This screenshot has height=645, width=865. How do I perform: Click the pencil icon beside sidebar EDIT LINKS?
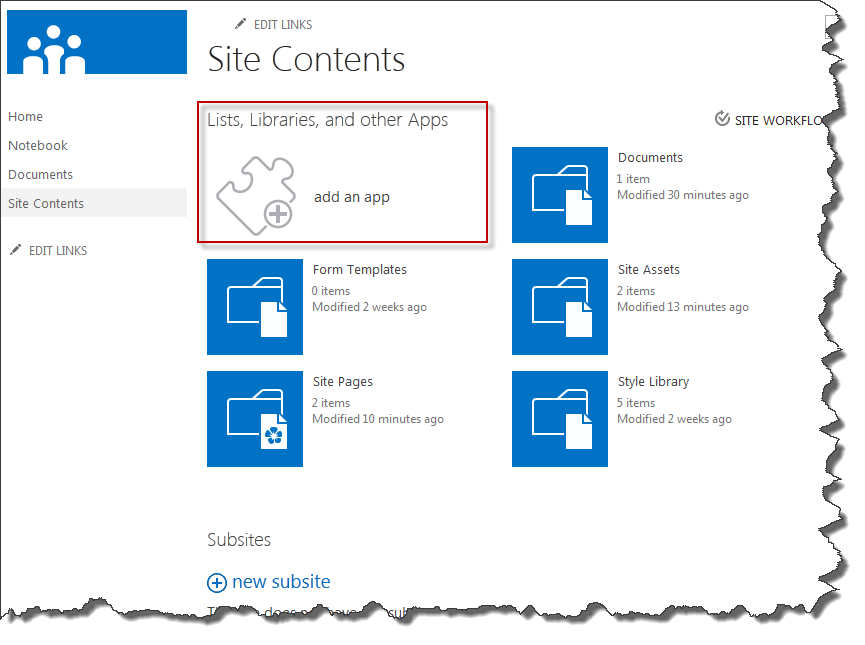click(15, 250)
